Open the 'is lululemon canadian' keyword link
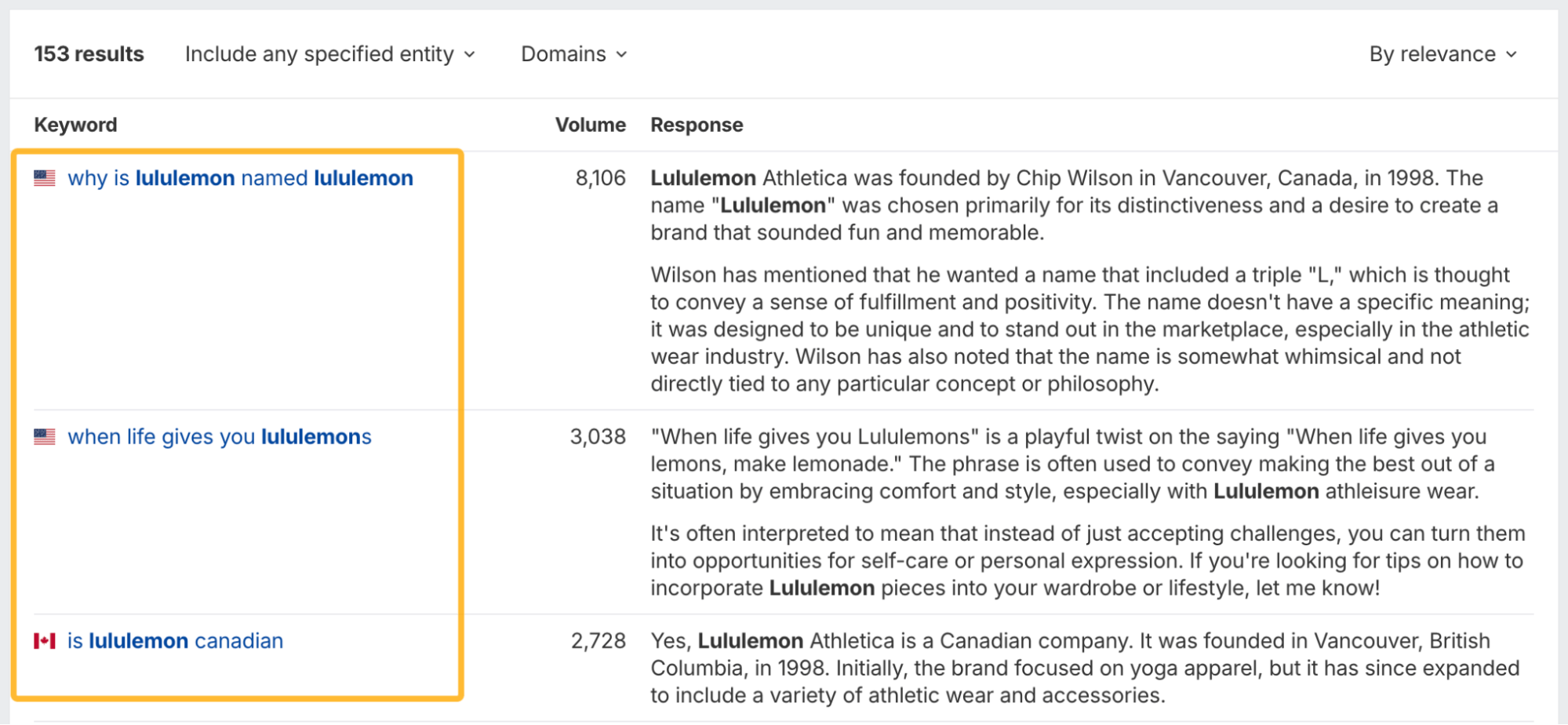This screenshot has height=725, width=1568. pyautogui.click(x=175, y=641)
